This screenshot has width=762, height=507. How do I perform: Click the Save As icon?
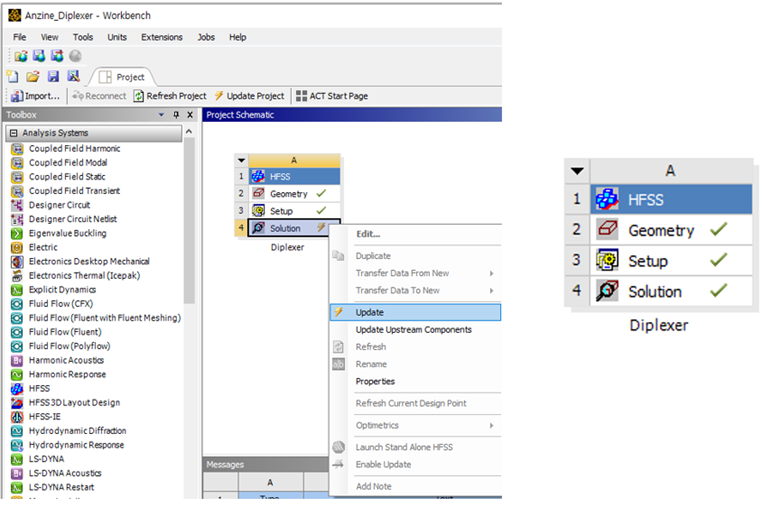click(x=73, y=76)
